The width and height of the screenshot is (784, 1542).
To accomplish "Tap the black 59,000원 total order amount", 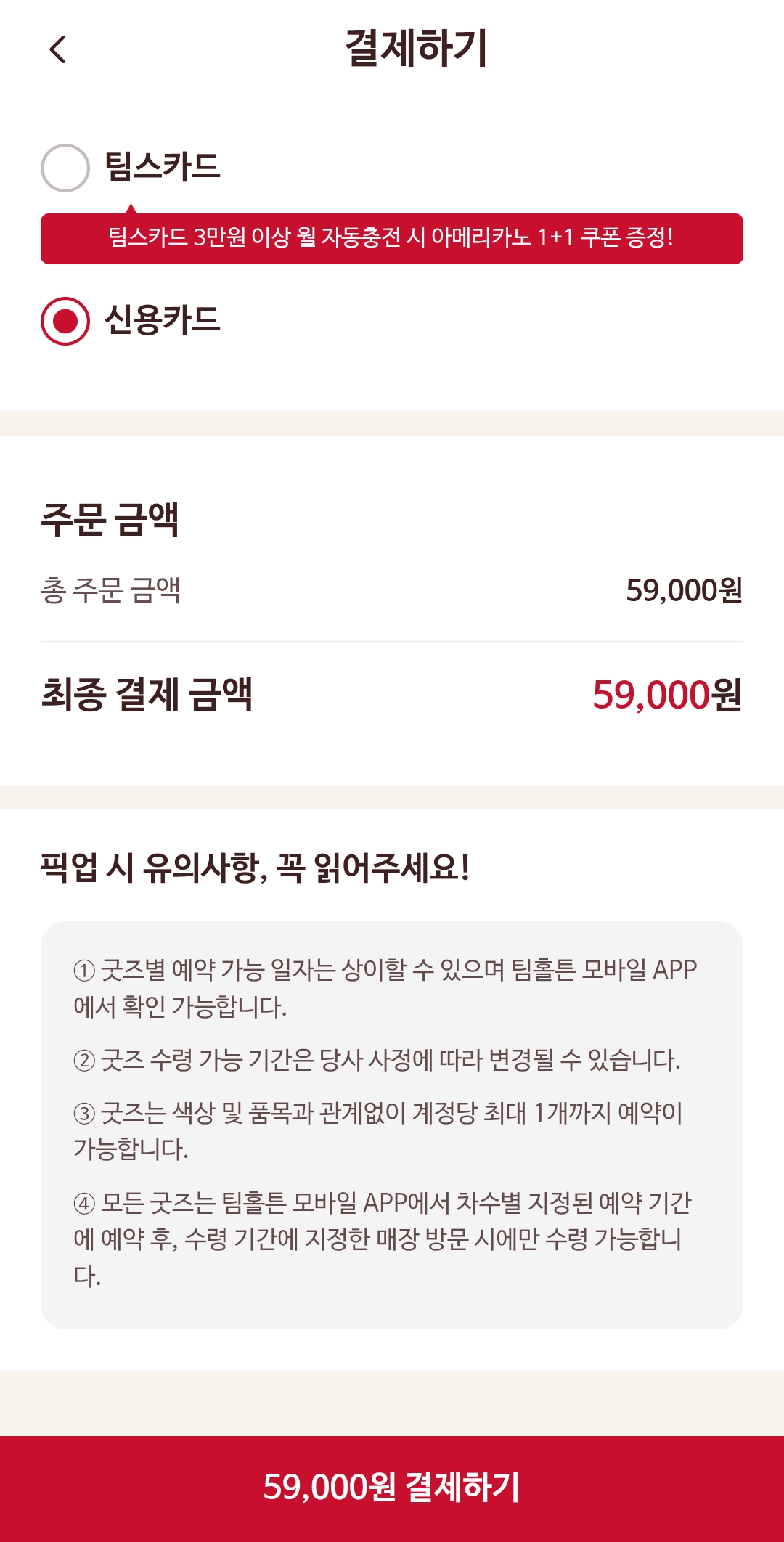I will (684, 590).
